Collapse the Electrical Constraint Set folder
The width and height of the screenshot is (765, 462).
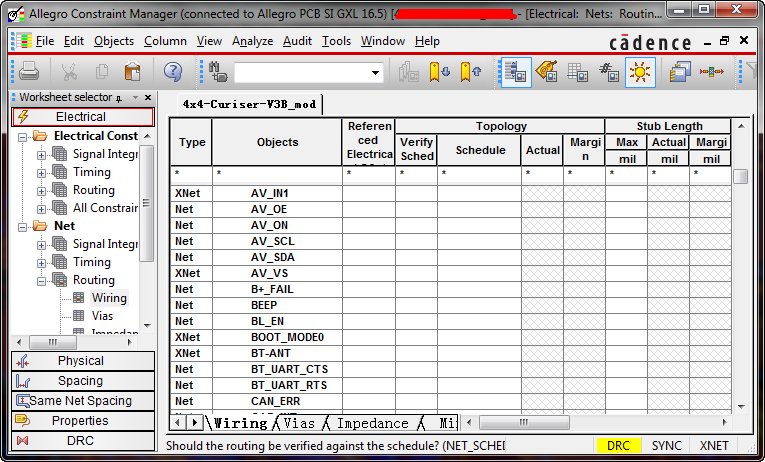click(x=22, y=137)
